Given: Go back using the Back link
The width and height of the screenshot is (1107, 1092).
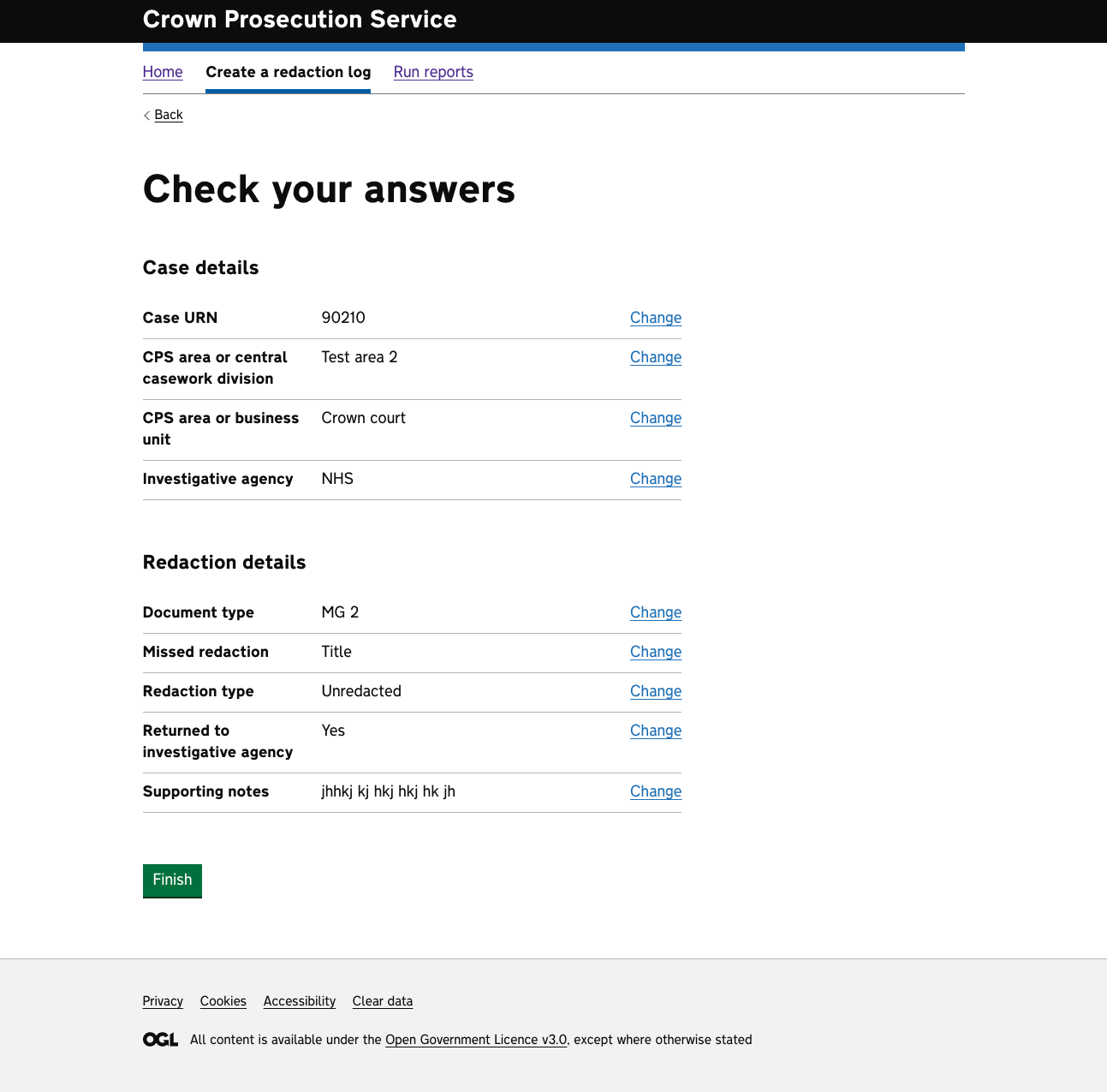Looking at the screenshot, I should pos(168,115).
